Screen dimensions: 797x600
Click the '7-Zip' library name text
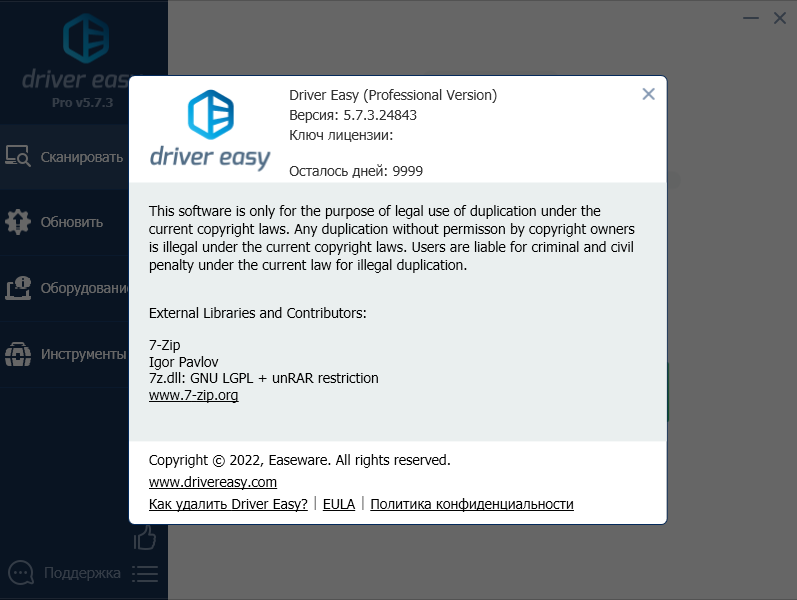[164, 345]
